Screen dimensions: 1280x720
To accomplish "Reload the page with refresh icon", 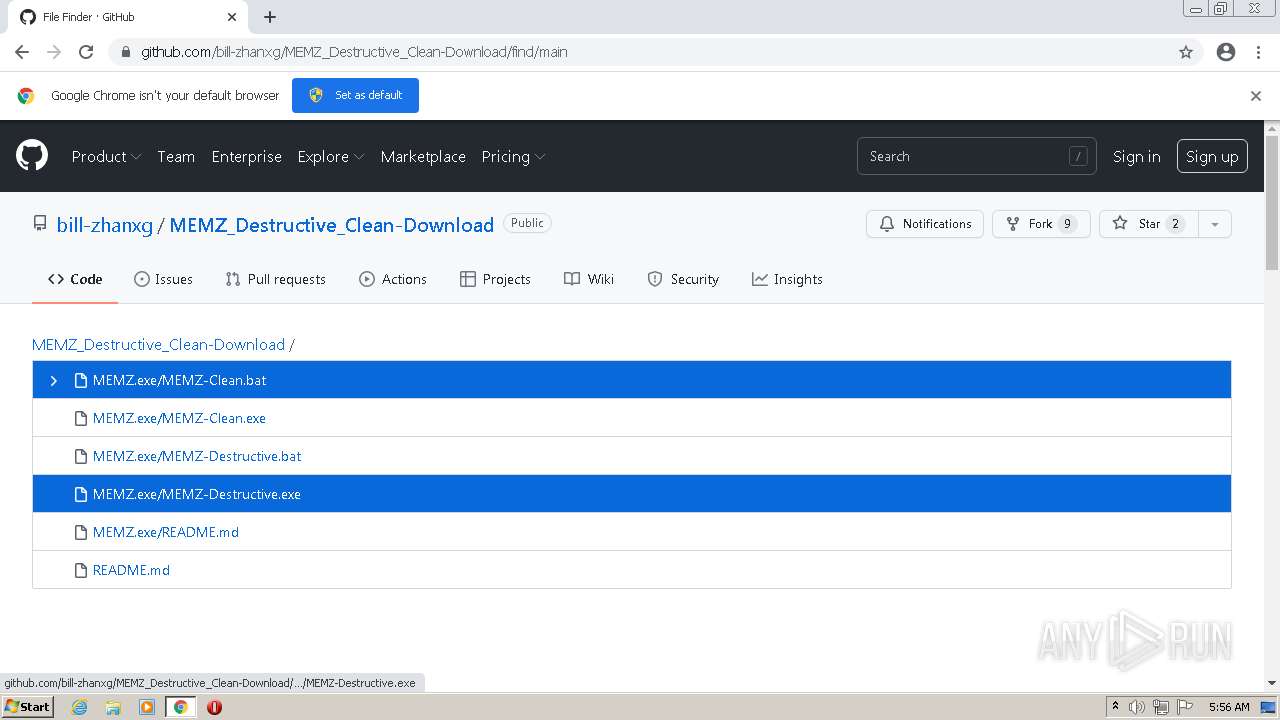I will tap(86, 52).
